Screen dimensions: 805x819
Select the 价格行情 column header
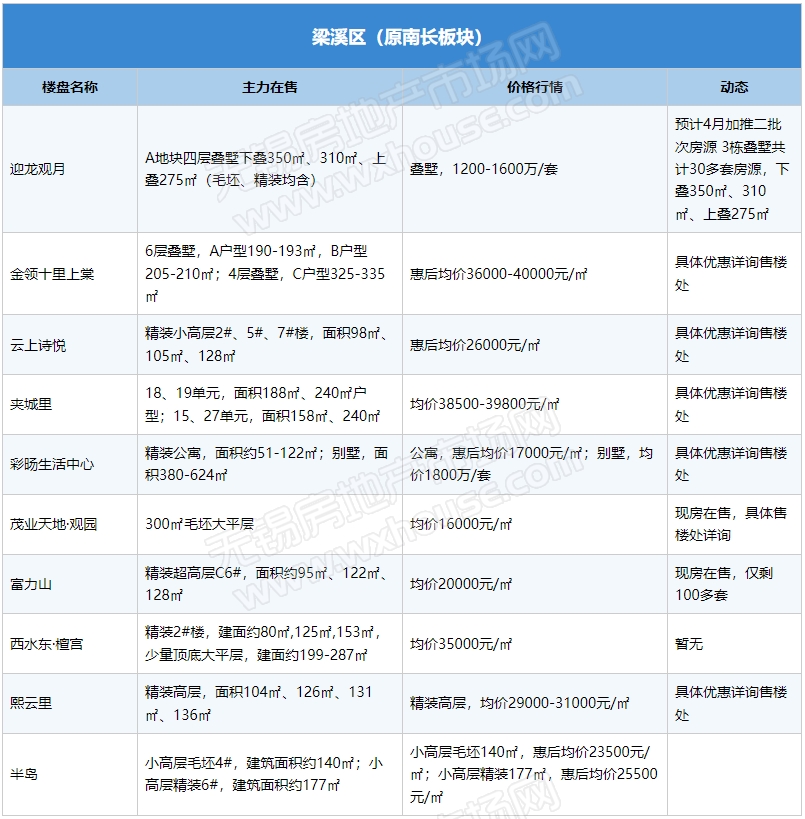(535, 87)
